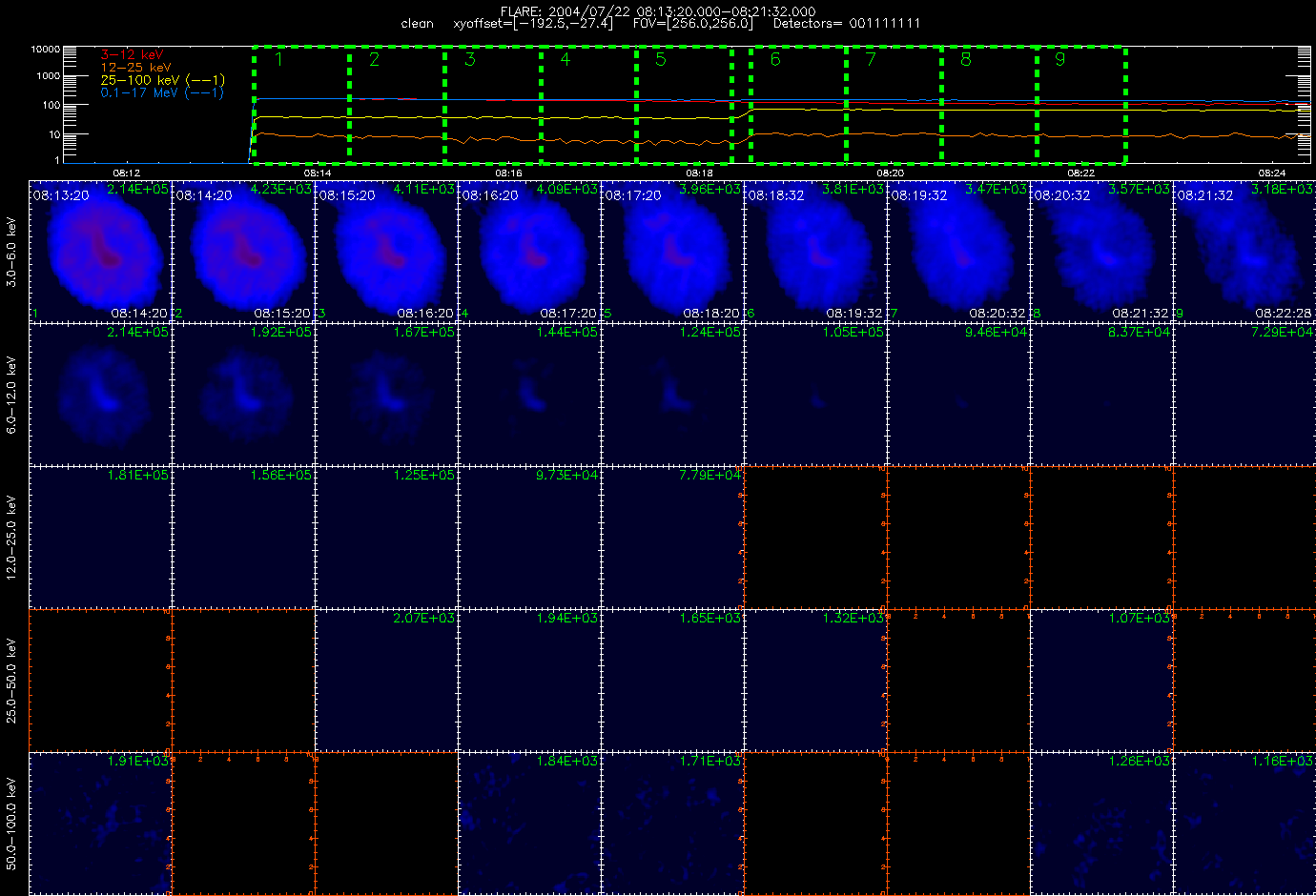Viewport: 1316px width, 896px height.
Task: Open the 50.0-100.0 keV image labeled 1.91E+03
Action: [100, 824]
